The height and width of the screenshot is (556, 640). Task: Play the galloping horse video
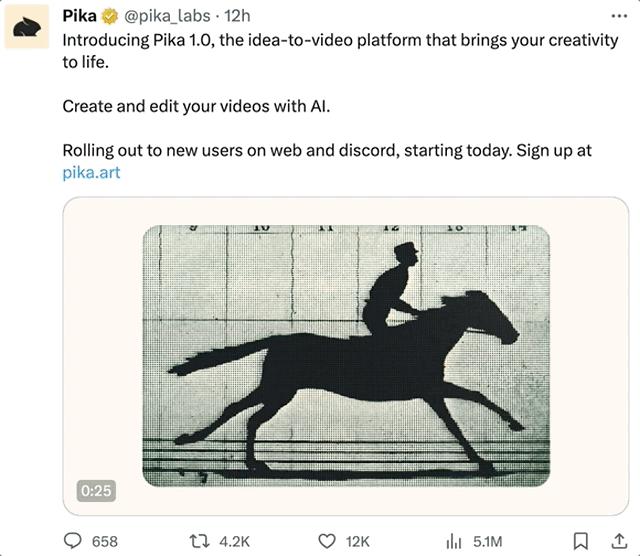tap(346, 356)
